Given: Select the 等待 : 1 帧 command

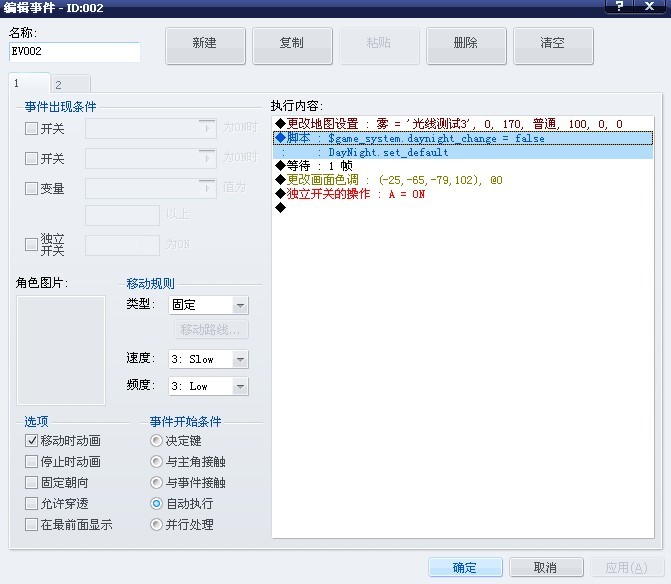Looking at the screenshot, I should 463,166.
